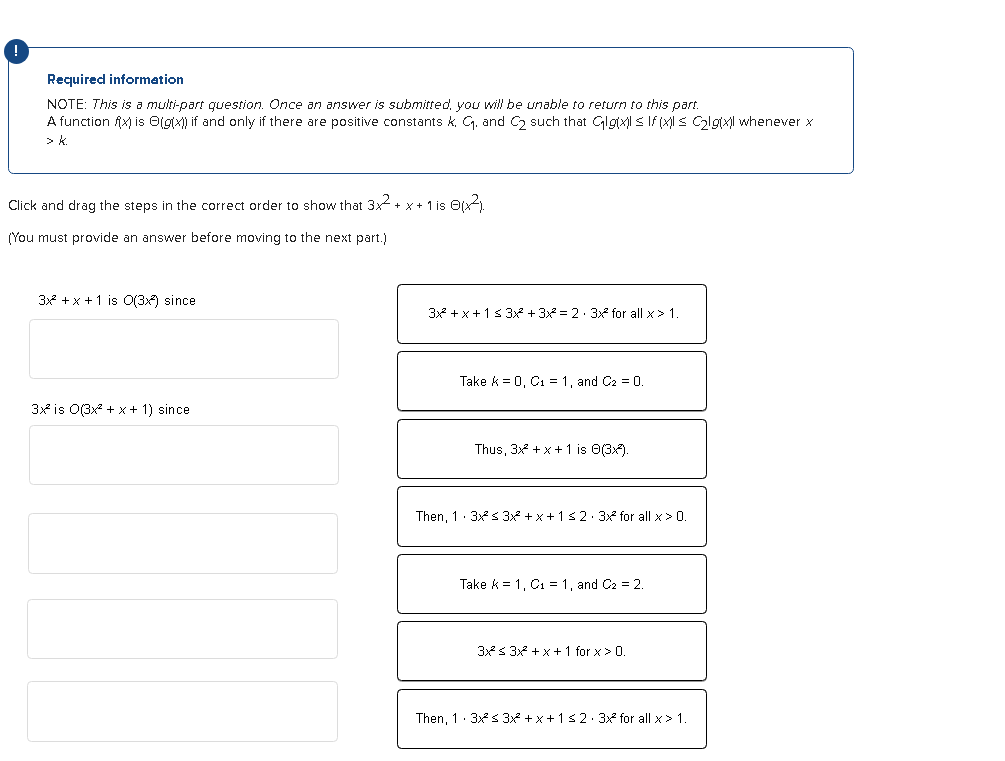The height and width of the screenshot is (761, 1005).
Task: Select the card "3x² + x + 1 ≤ 3x² + 3x² = 2 · 3x² for all x > 1"
Action: tap(551, 314)
